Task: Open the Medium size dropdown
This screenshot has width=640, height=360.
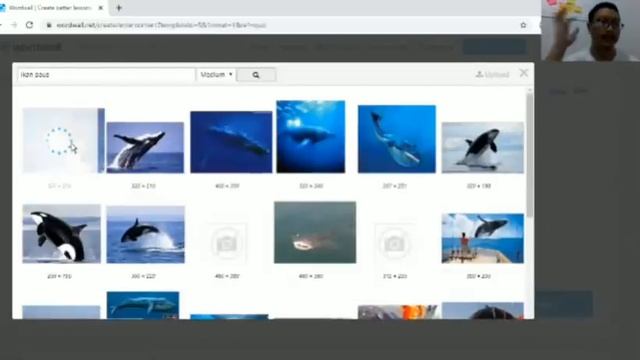Action: [x=216, y=75]
